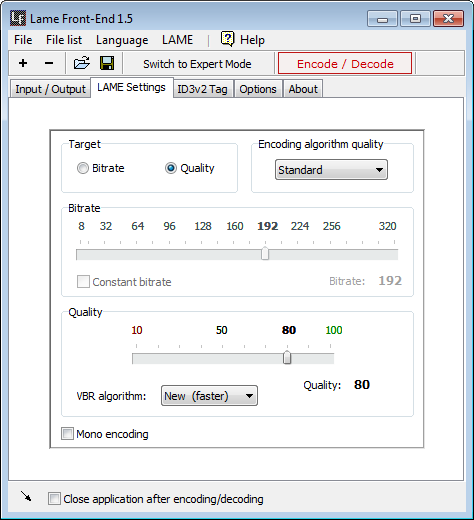Click the small arrow icon in the bottom corner

click(x=26, y=496)
